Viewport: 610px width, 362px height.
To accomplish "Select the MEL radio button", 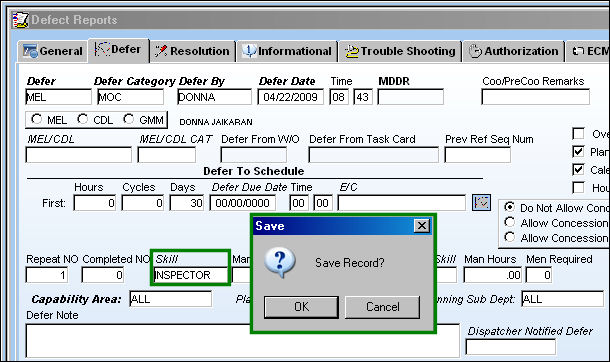I will [37, 119].
